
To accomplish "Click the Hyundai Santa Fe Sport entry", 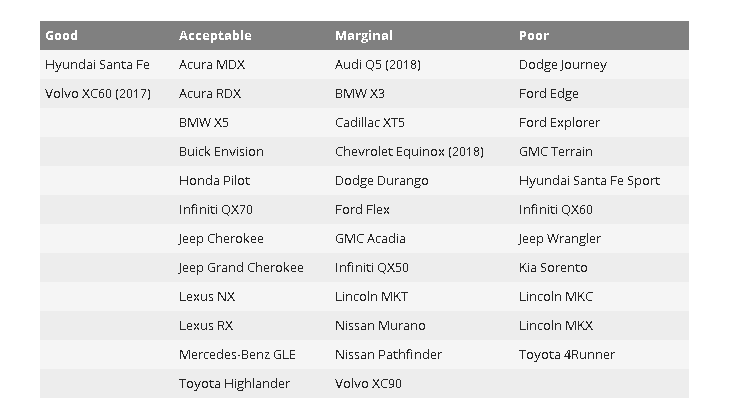I will click(589, 181).
